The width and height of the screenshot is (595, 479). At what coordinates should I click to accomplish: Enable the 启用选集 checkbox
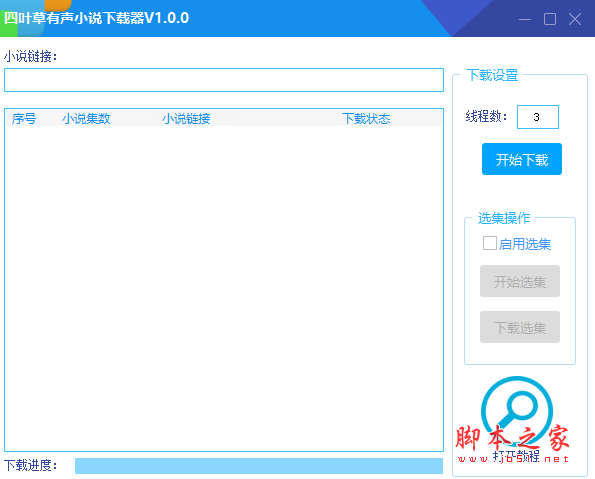[490, 243]
